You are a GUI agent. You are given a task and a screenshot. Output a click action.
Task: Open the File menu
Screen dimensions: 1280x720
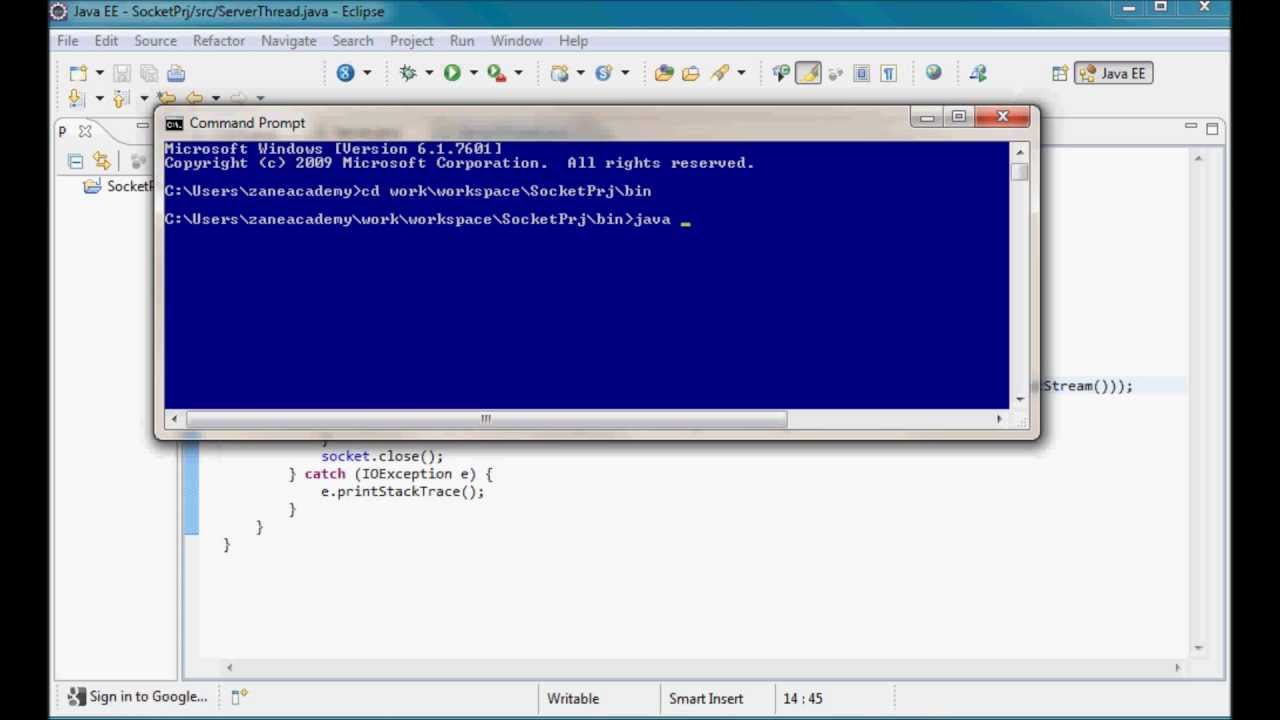67,41
